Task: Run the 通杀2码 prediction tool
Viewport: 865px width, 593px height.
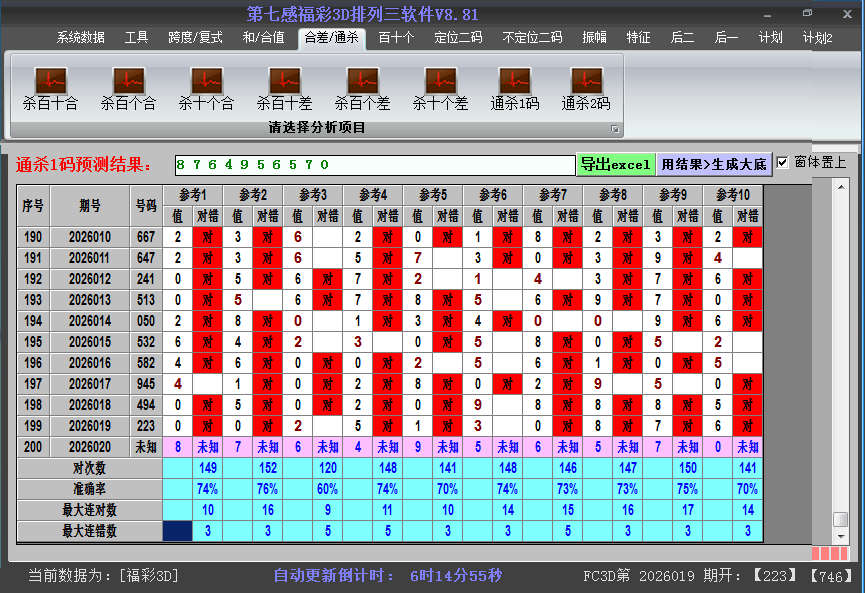Action: [x=585, y=85]
